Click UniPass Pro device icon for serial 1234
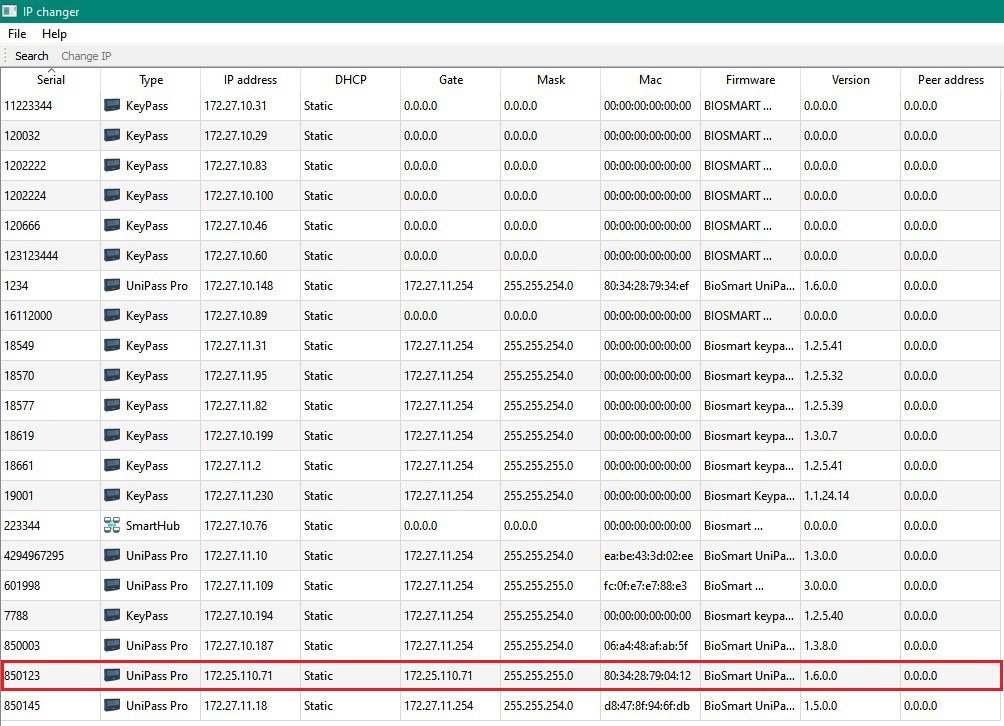The height and width of the screenshot is (726, 1004). click(112, 285)
